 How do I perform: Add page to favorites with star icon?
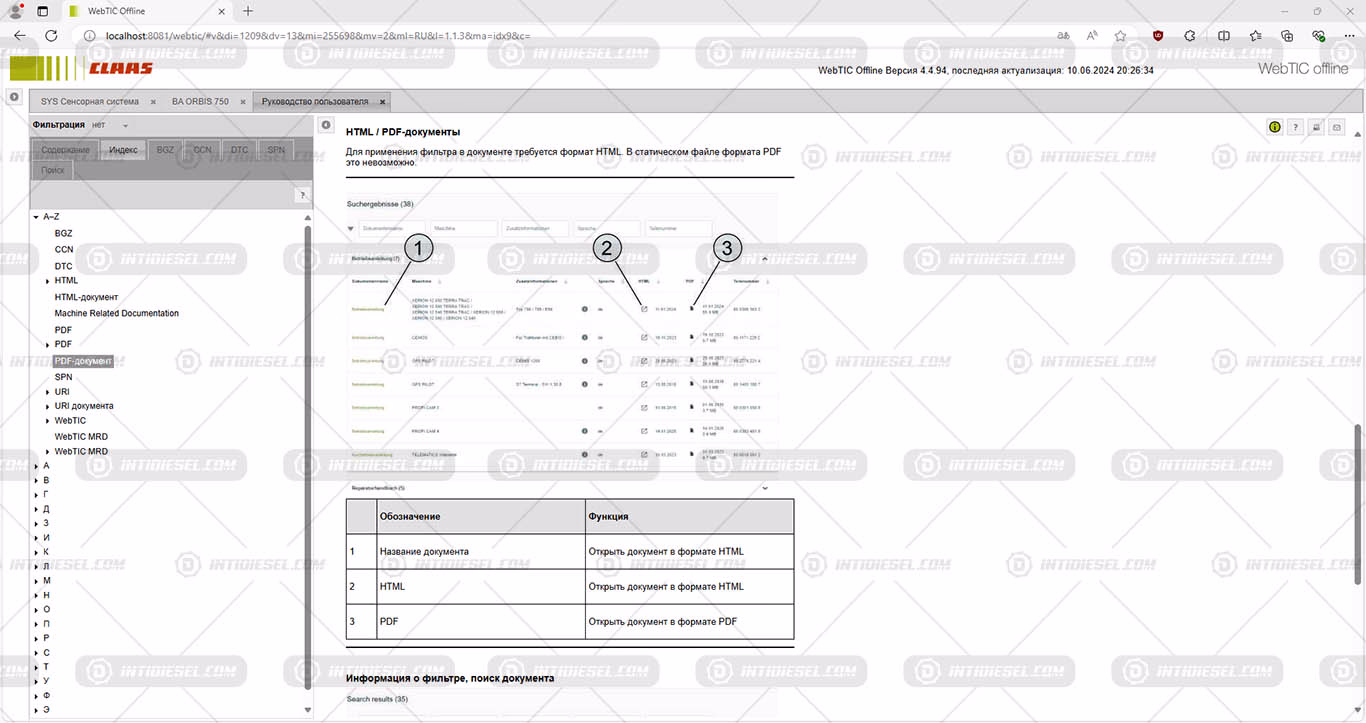pos(1121,35)
